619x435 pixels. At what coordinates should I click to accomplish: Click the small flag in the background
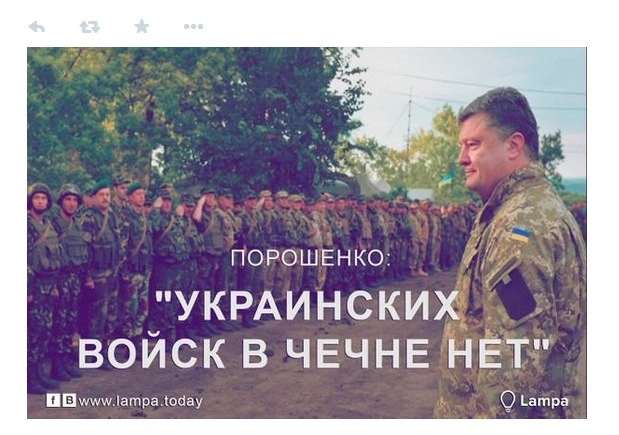[x=446, y=179]
